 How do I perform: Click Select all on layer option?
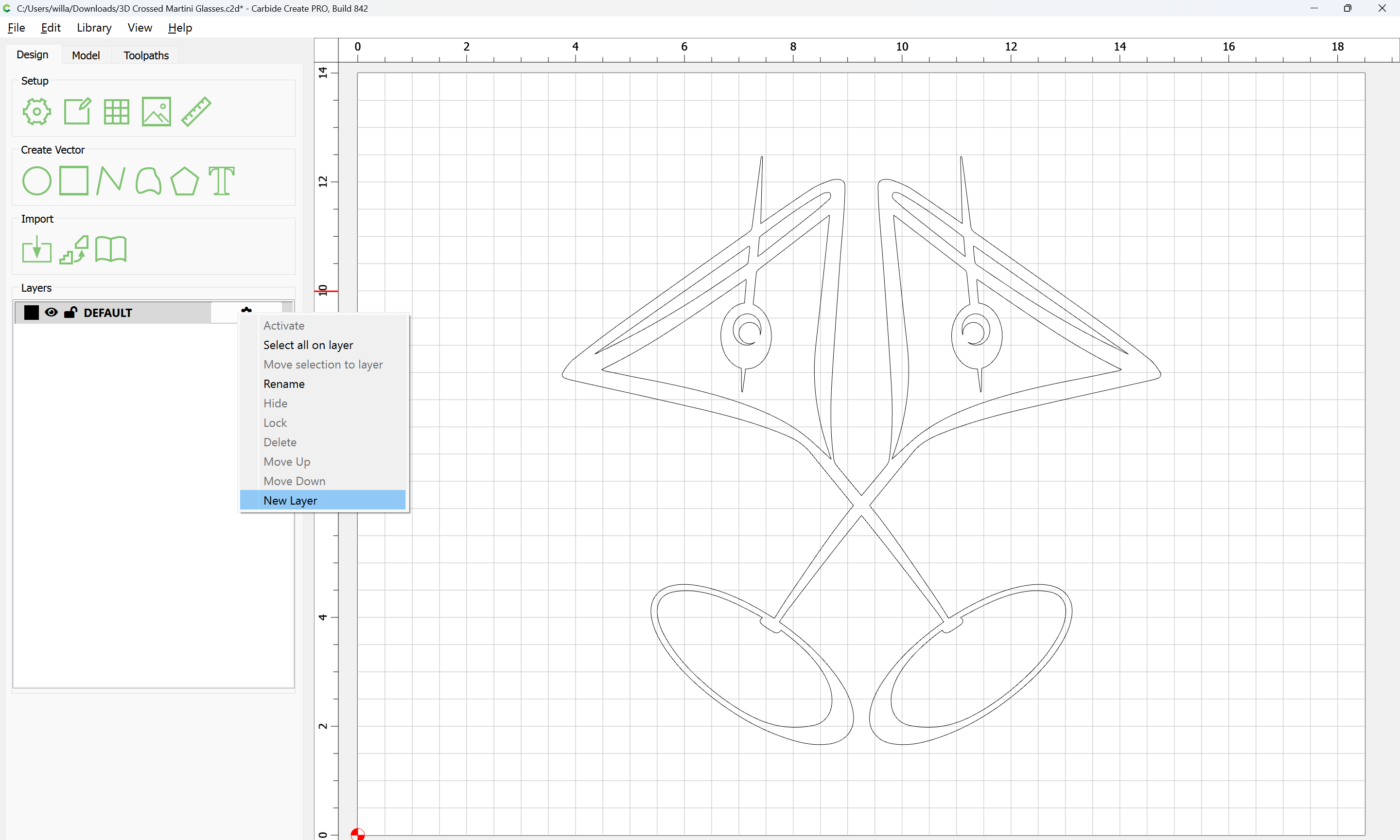click(308, 345)
